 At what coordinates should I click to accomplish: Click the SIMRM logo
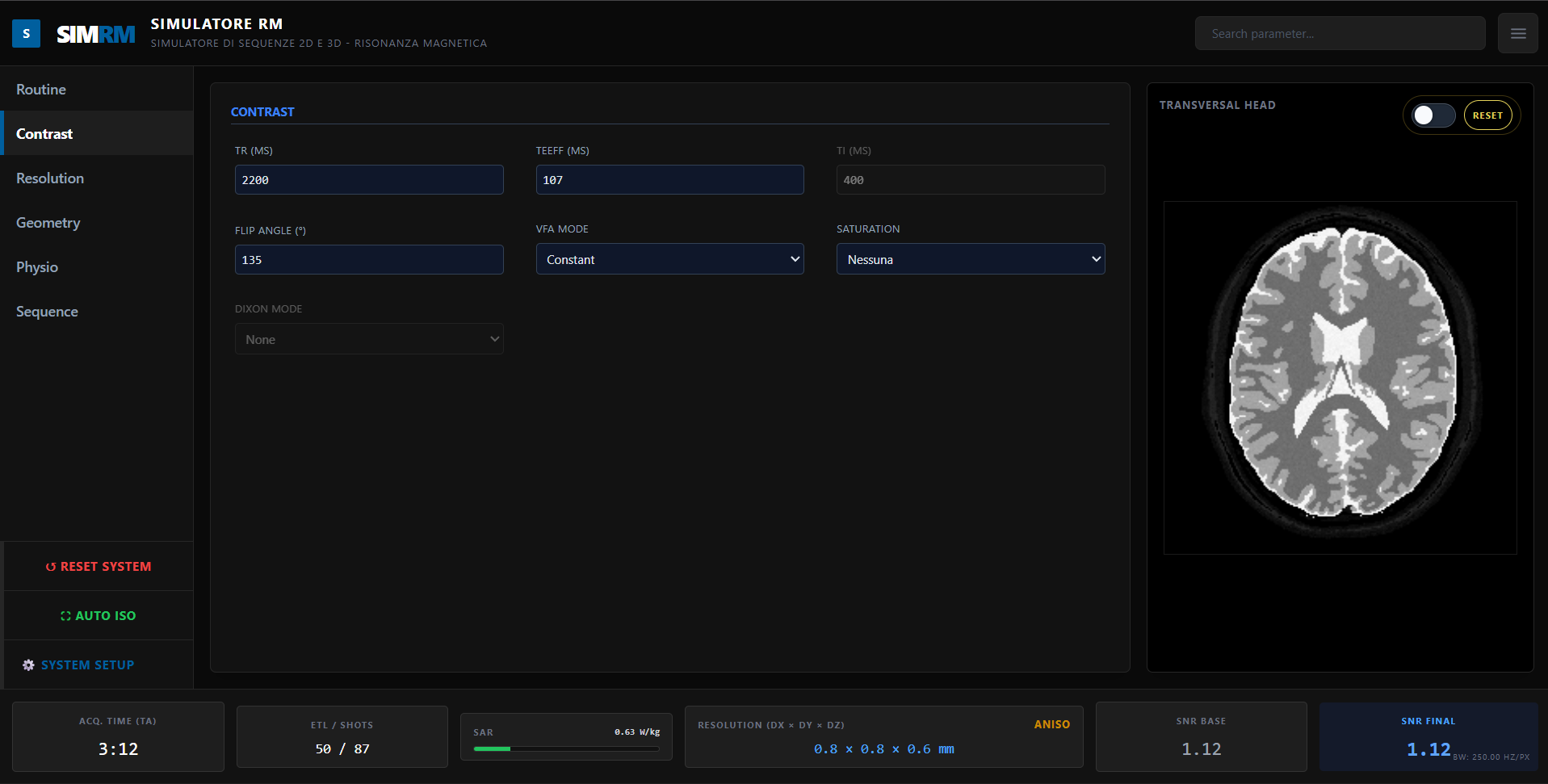[95, 34]
